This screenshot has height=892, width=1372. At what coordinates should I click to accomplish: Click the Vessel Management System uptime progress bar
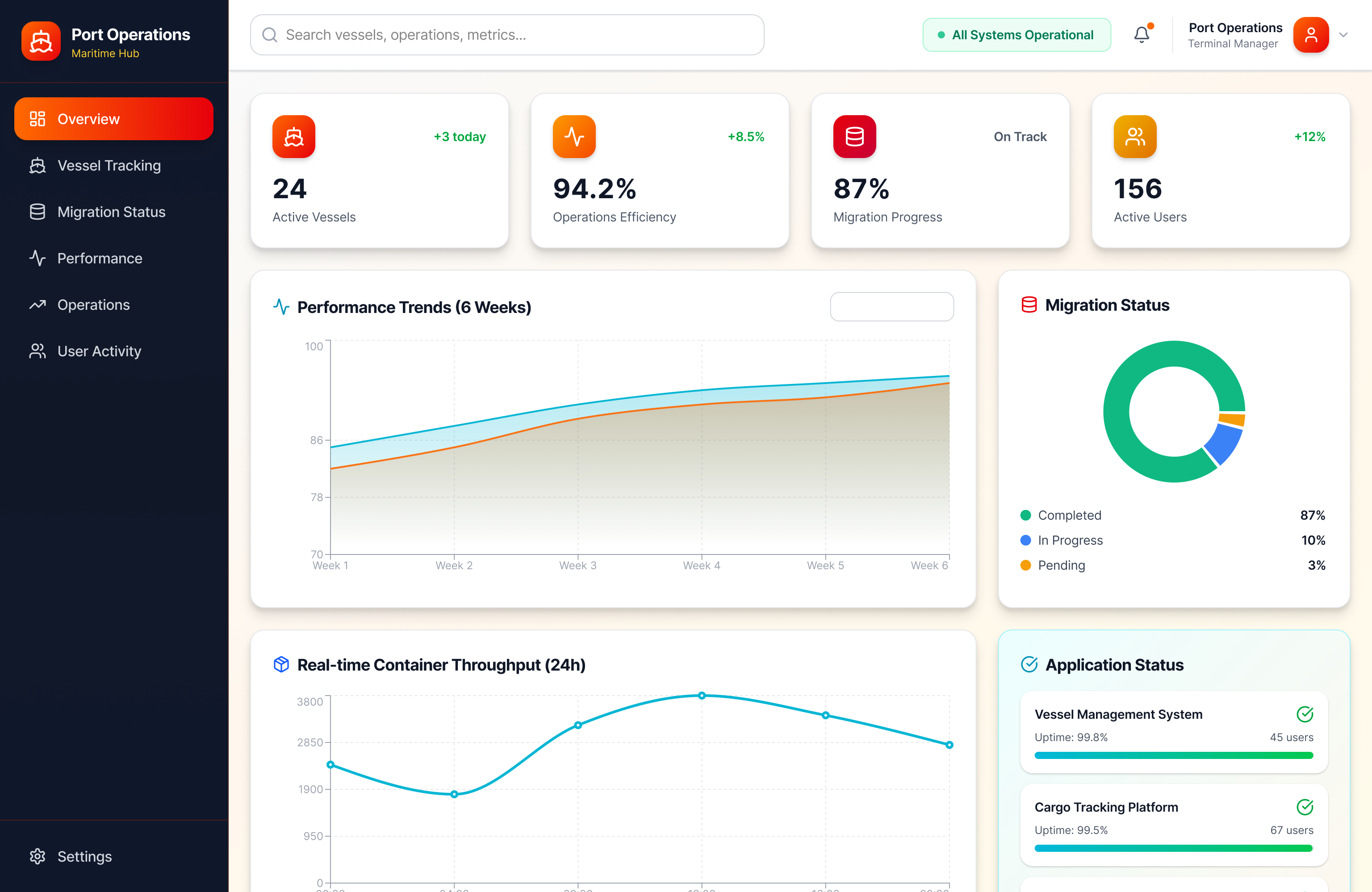pyautogui.click(x=1174, y=755)
